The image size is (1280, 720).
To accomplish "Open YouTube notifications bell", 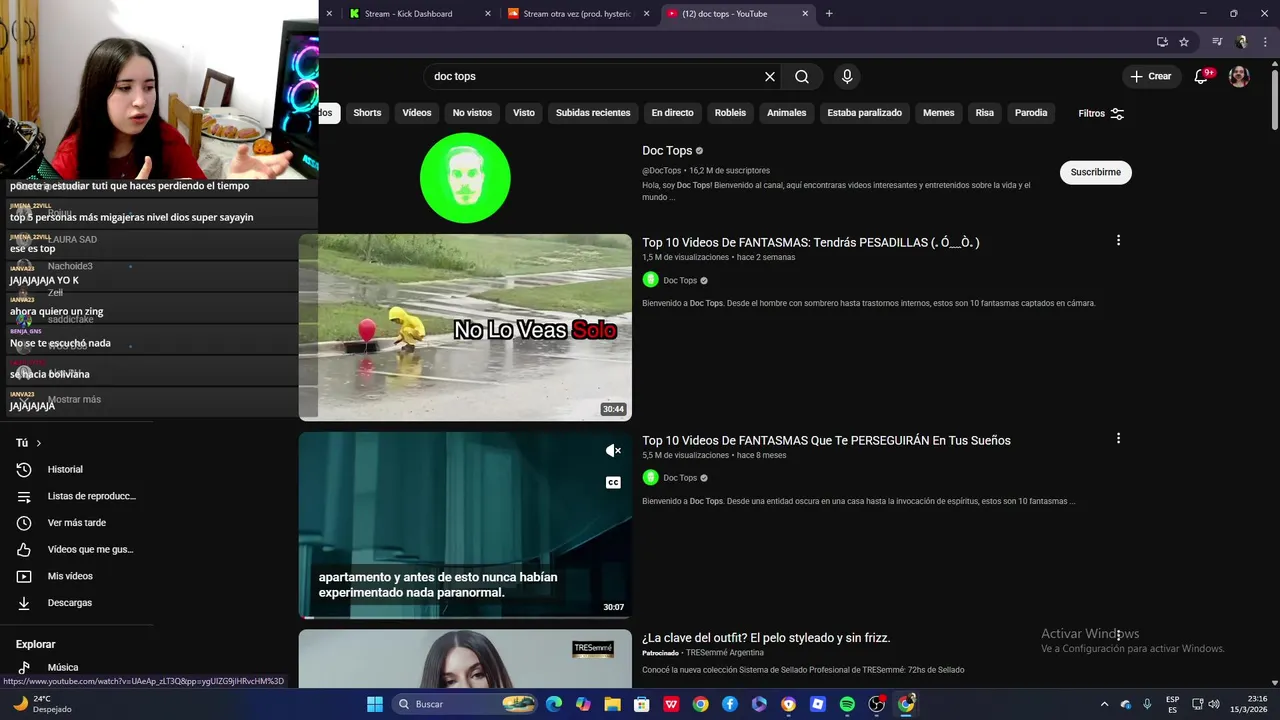I will click(x=1202, y=77).
